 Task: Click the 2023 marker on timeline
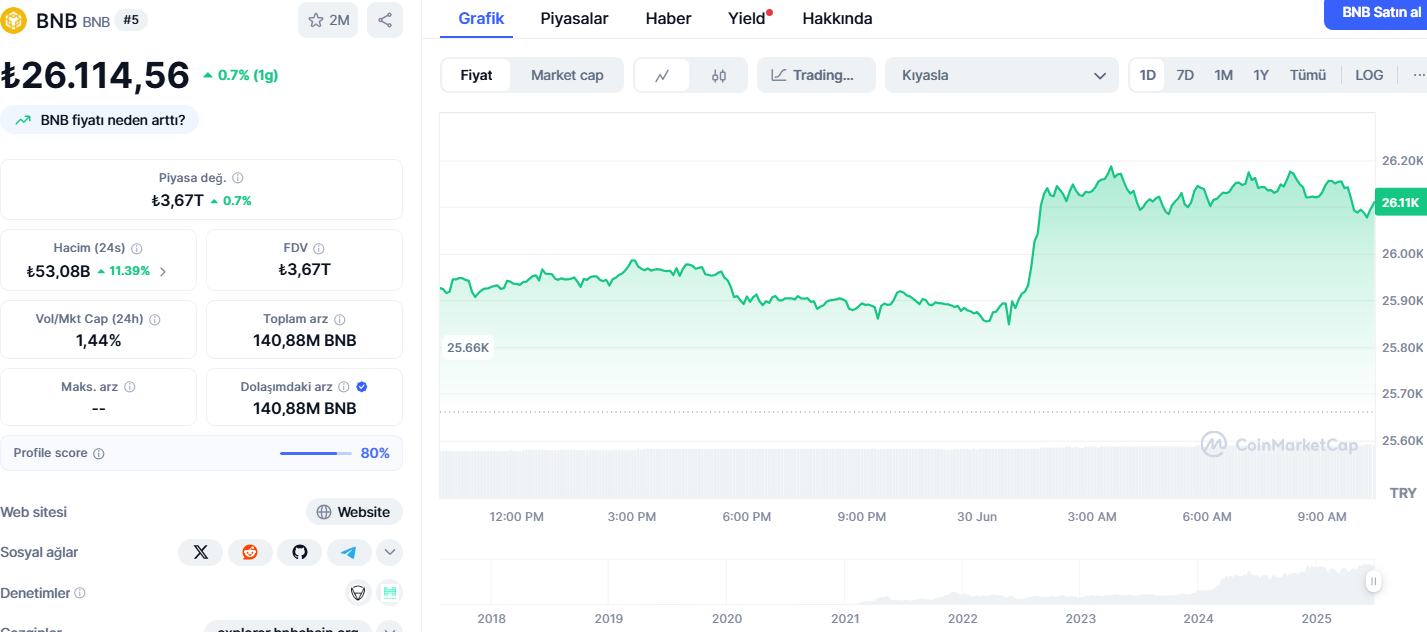point(1080,619)
